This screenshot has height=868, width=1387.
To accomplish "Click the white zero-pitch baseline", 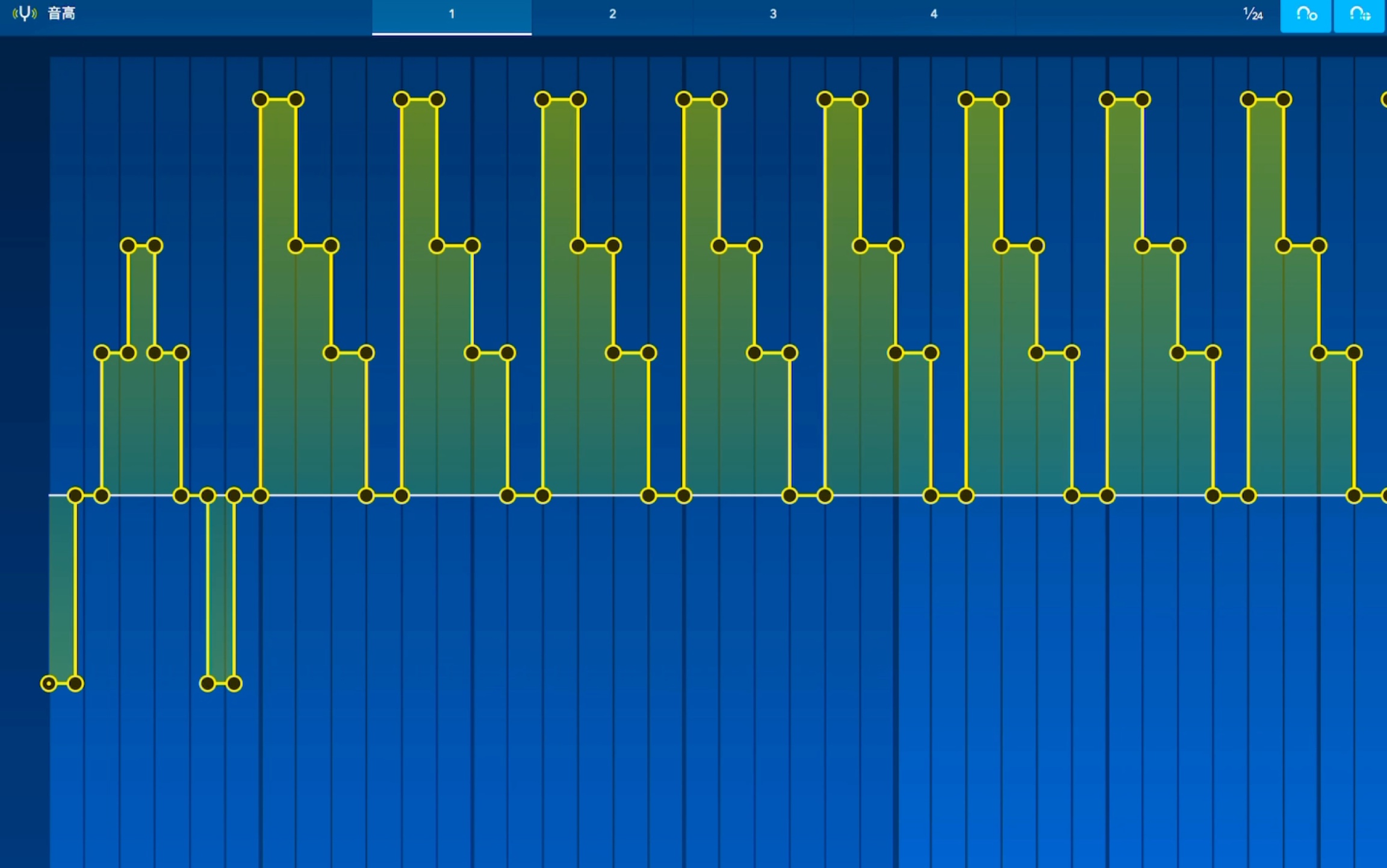I will point(718,495).
